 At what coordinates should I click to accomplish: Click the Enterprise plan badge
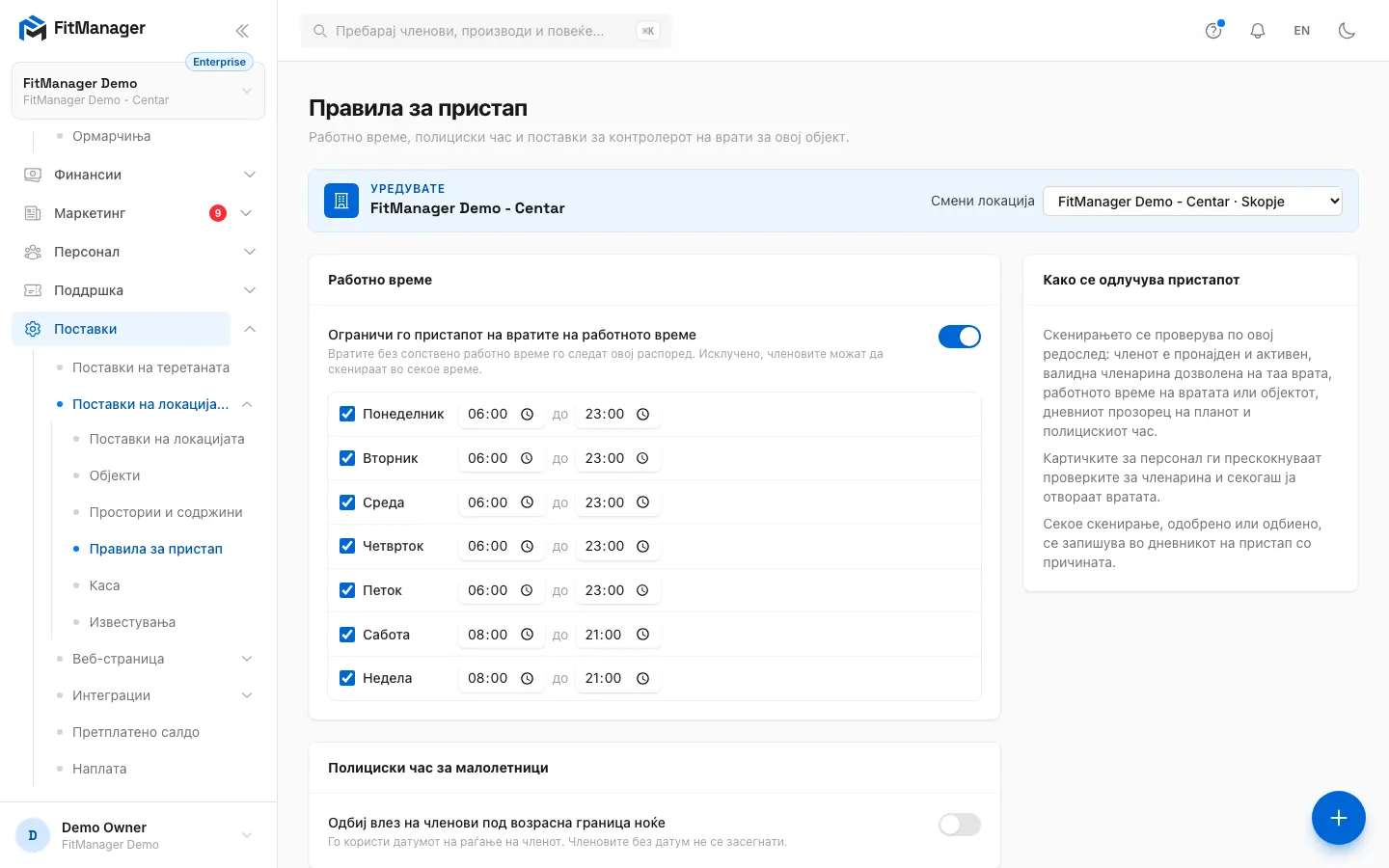219,62
